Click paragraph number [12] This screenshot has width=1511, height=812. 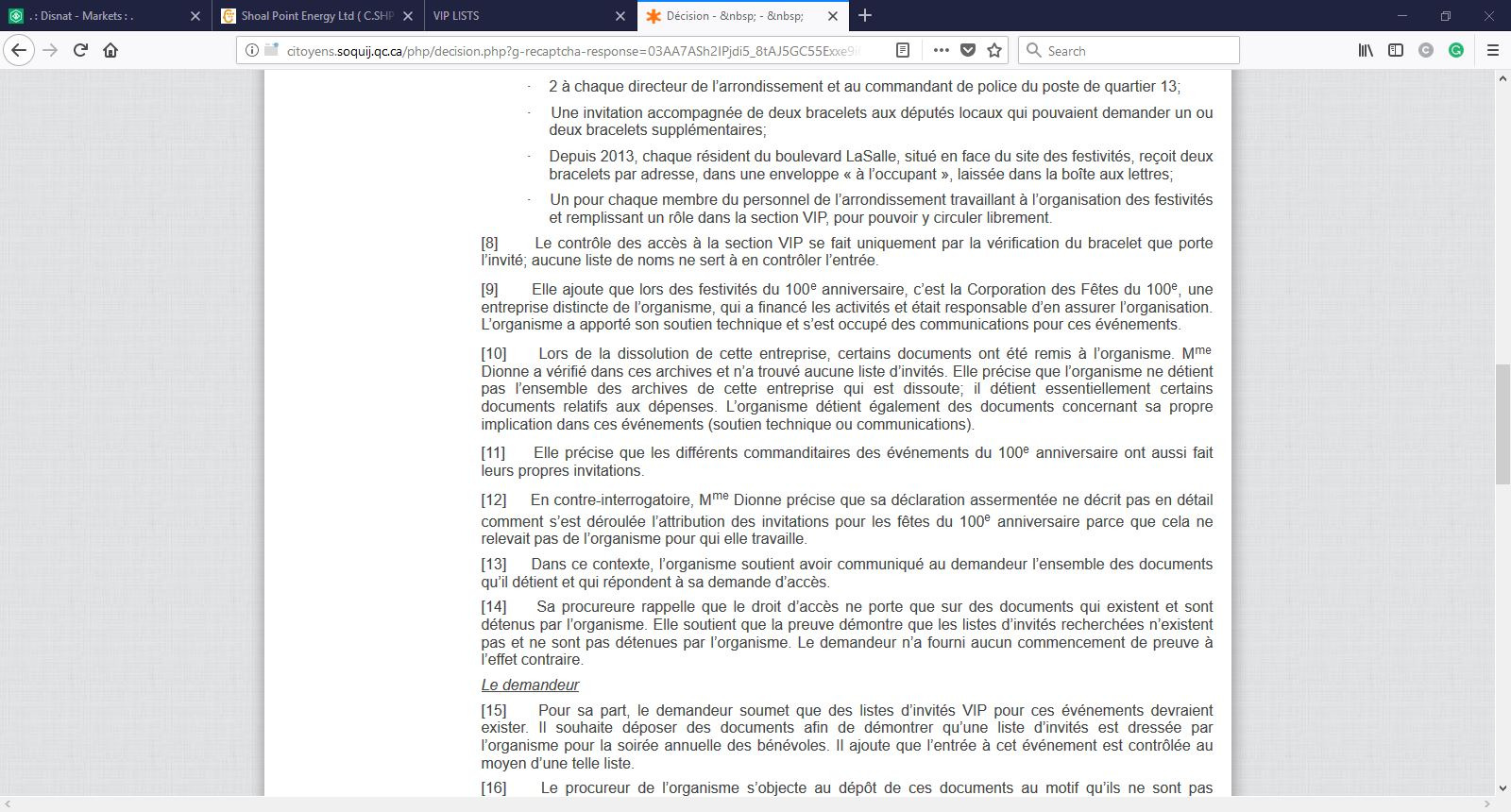click(494, 499)
